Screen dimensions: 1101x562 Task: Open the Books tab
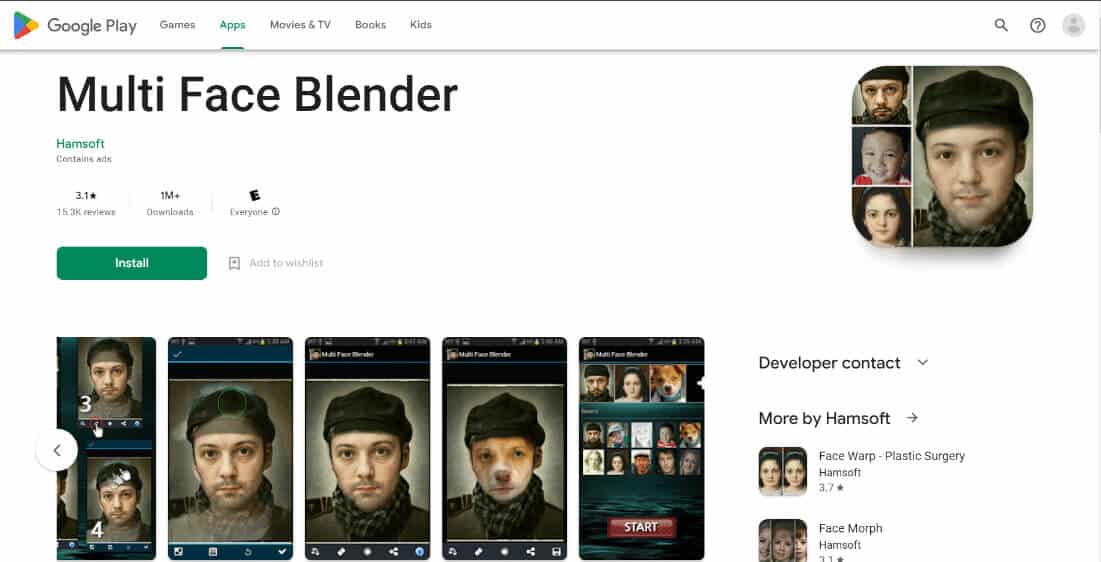[x=370, y=25]
